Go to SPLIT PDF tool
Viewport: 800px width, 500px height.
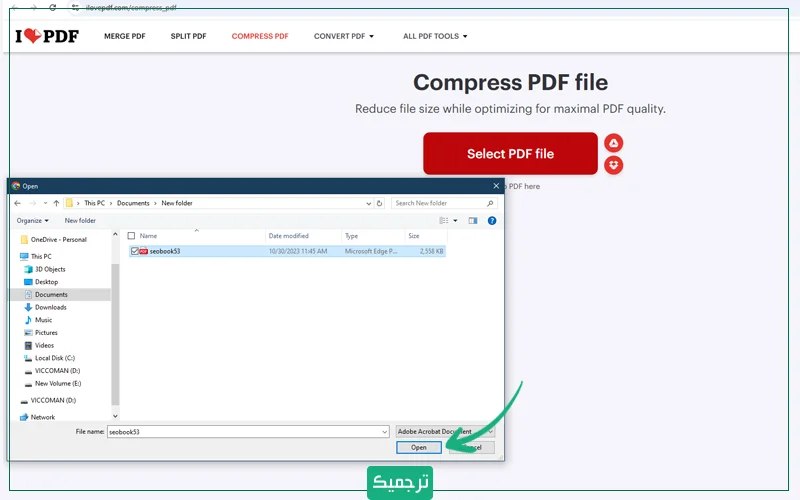click(188, 36)
